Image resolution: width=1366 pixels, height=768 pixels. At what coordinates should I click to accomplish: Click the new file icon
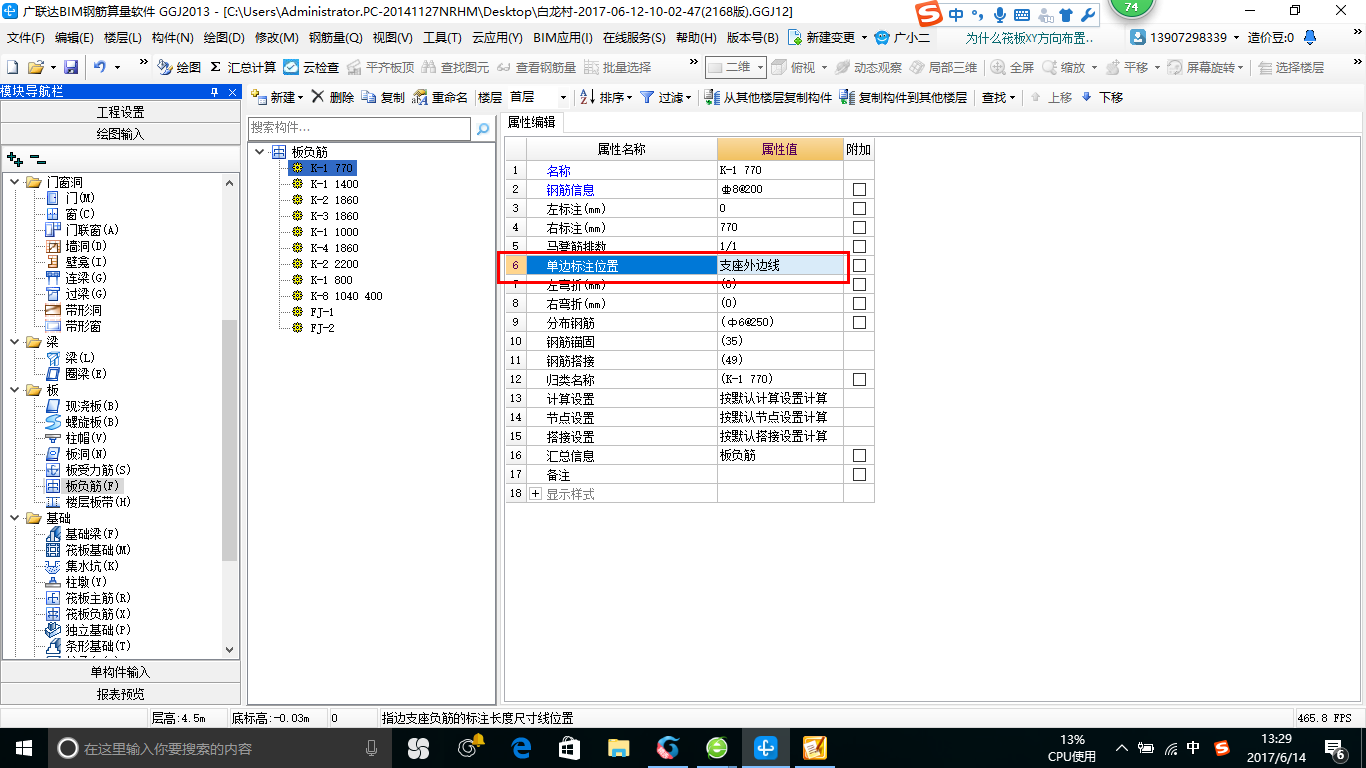pos(13,67)
